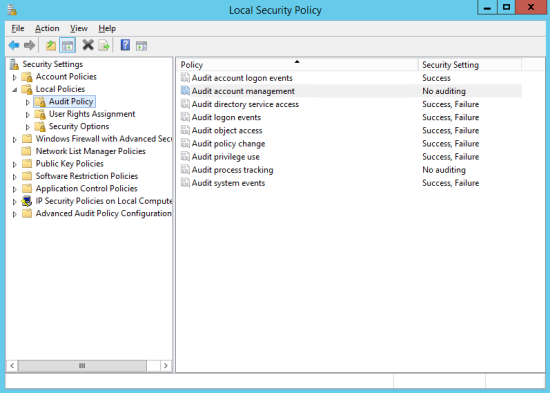Expand the Public Key Policies arrow
Viewport: 550px width, 393px height.
pos(15,165)
